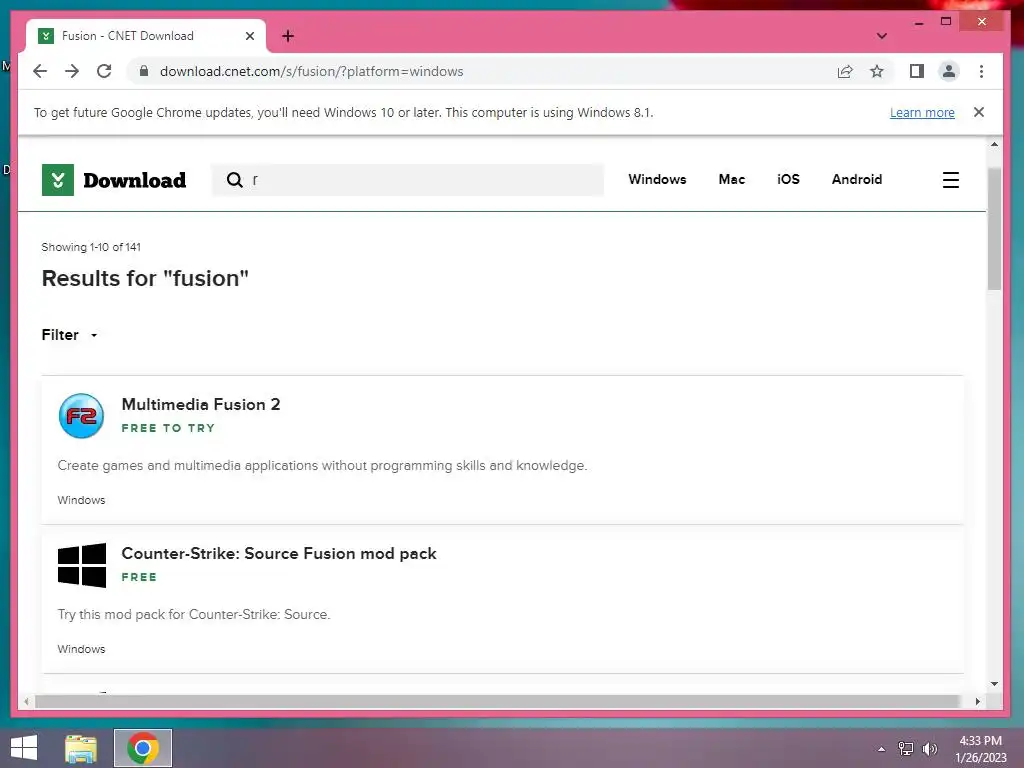Click the Counter-Strike mod pack Windows logo icon
This screenshot has height=768, width=1024.
(82, 565)
